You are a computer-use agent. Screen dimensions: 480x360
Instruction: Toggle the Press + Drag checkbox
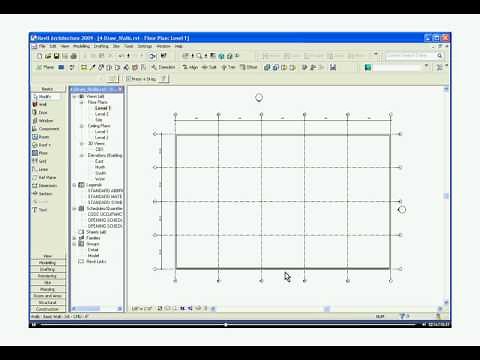click(128, 79)
